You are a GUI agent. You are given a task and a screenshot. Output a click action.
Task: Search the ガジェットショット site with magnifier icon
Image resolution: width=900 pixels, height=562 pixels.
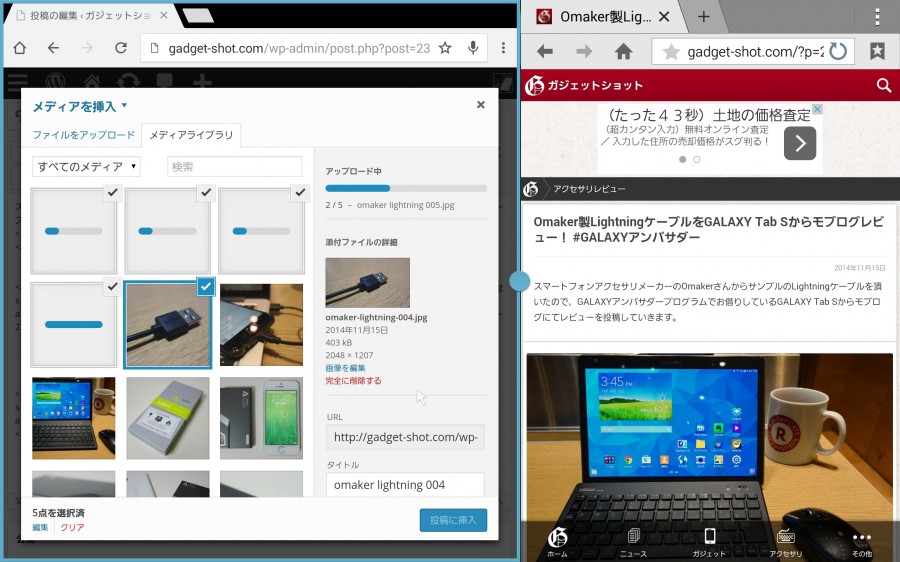[x=884, y=86]
